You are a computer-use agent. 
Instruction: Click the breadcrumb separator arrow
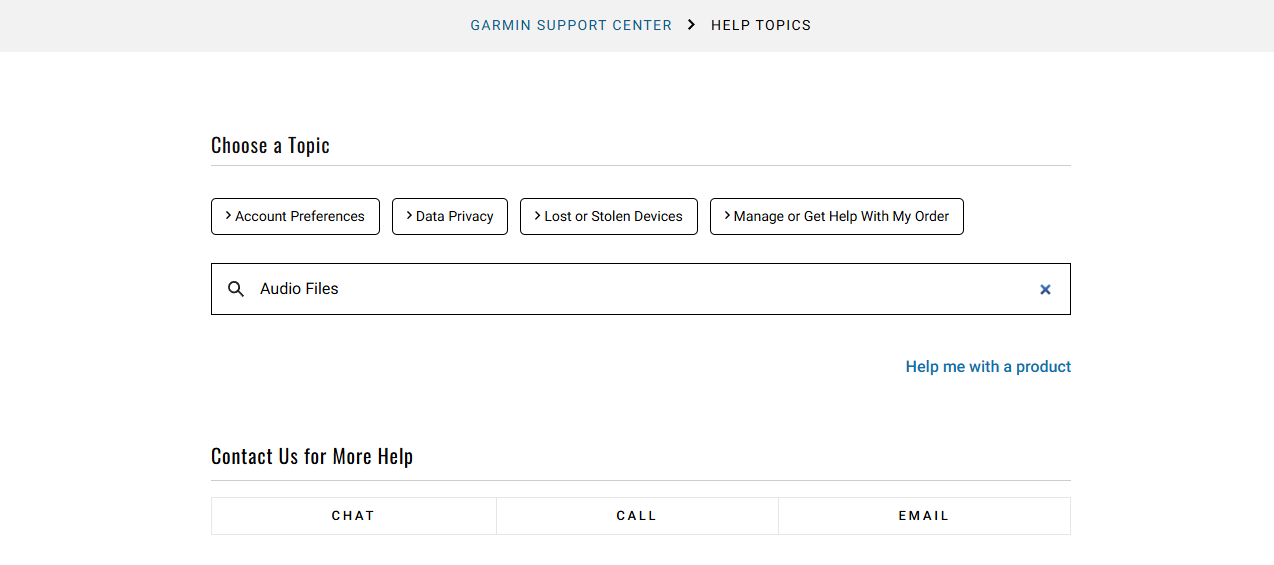[x=691, y=25]
